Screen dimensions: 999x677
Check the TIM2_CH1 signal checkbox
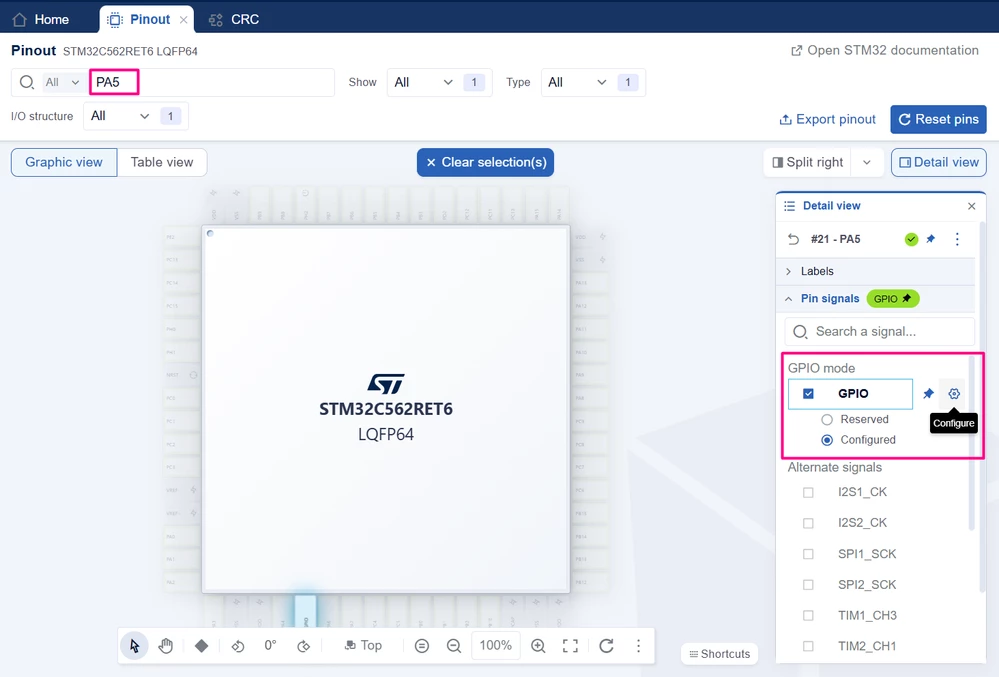(809, 646)
